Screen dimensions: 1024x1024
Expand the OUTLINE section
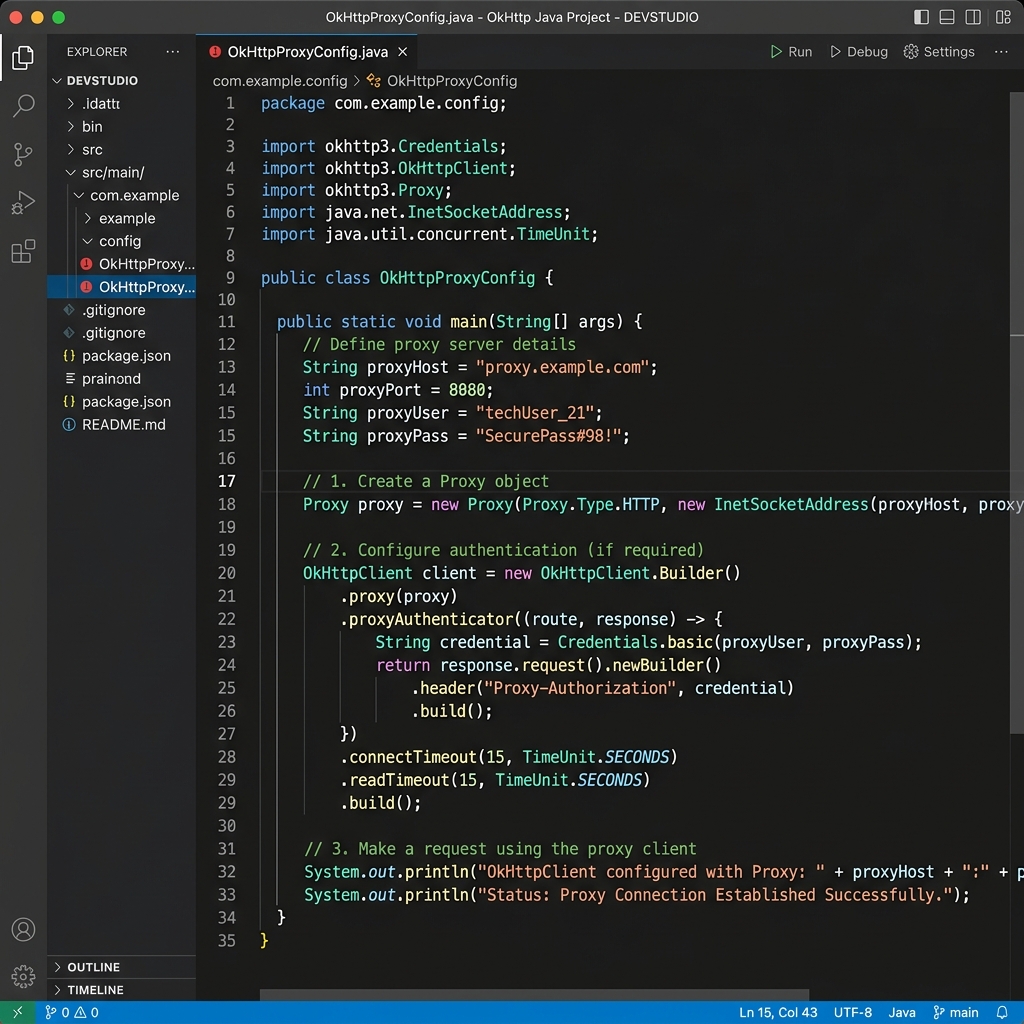121,967
